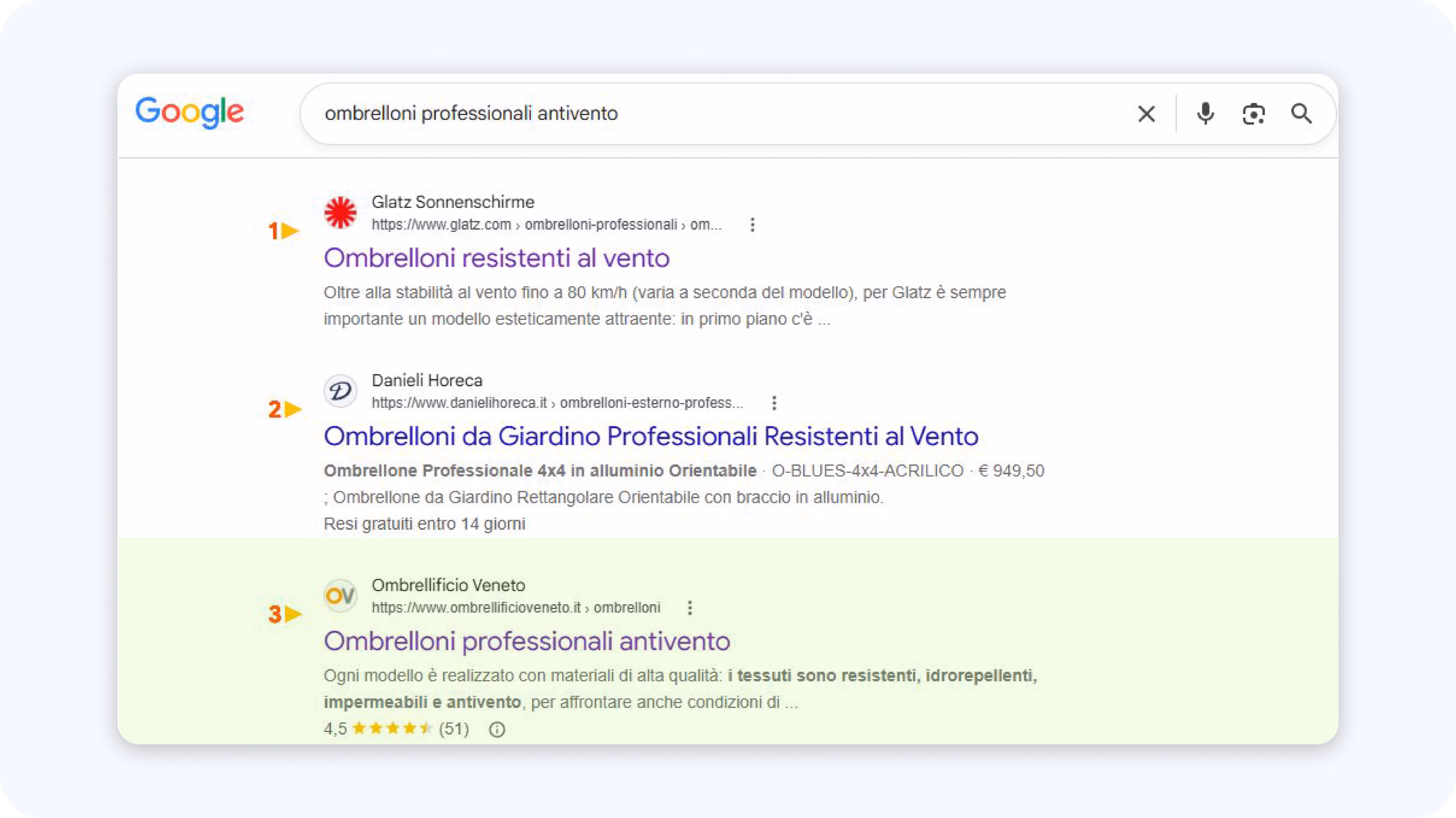Click the glatz.com breadcrumb URL
1456x818 pixels.
[546, 225]
